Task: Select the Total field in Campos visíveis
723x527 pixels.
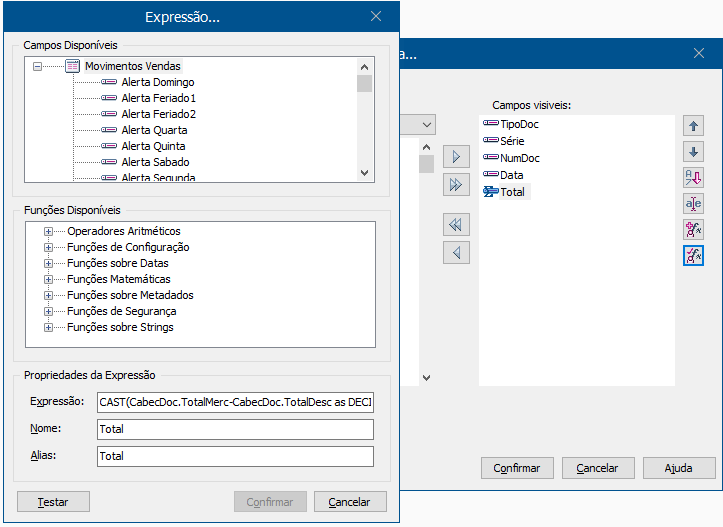Action: click(x=512, y=191)
